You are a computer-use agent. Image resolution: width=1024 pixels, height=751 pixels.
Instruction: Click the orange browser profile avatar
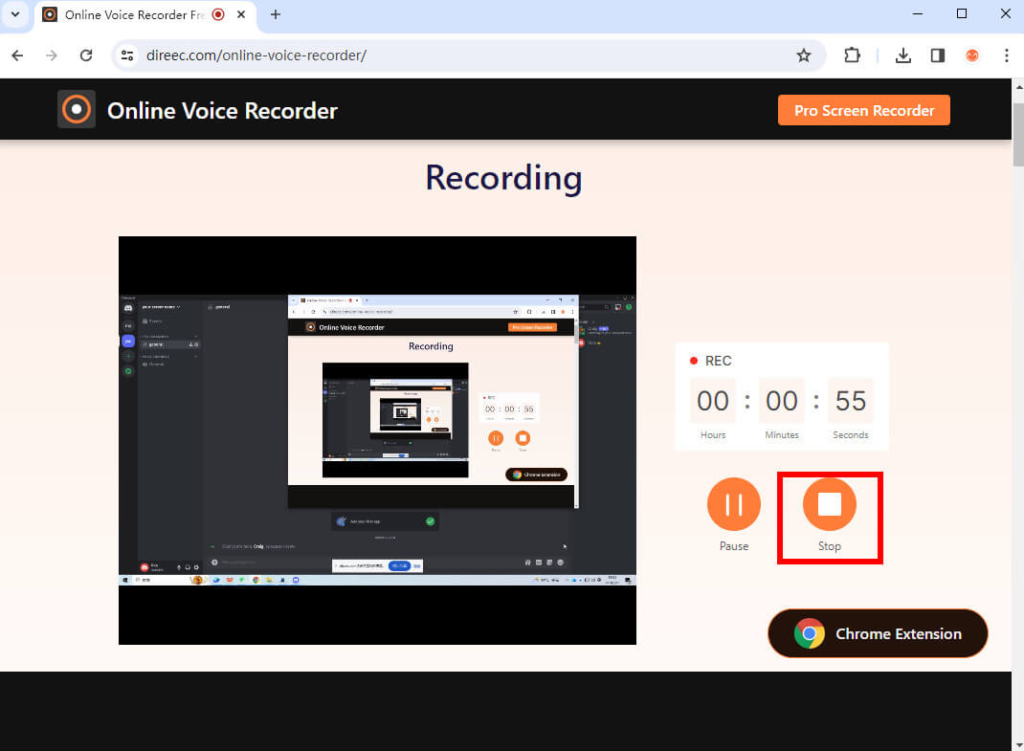point(972,56)
